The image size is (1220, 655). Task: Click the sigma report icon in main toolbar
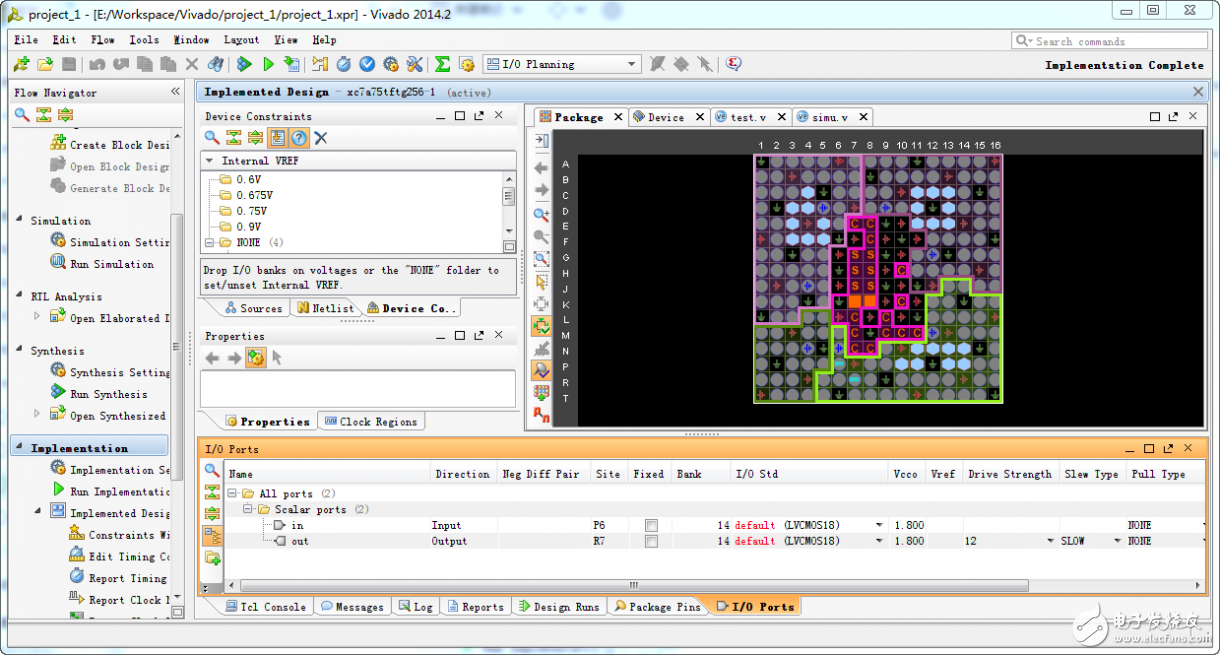(x=442, y=64)
